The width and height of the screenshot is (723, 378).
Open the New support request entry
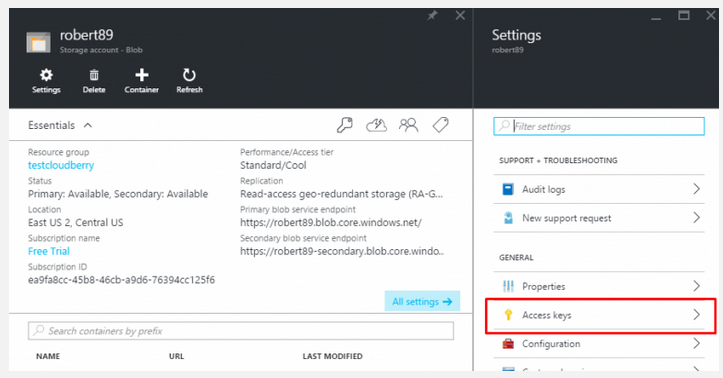[x=599, y=218]
